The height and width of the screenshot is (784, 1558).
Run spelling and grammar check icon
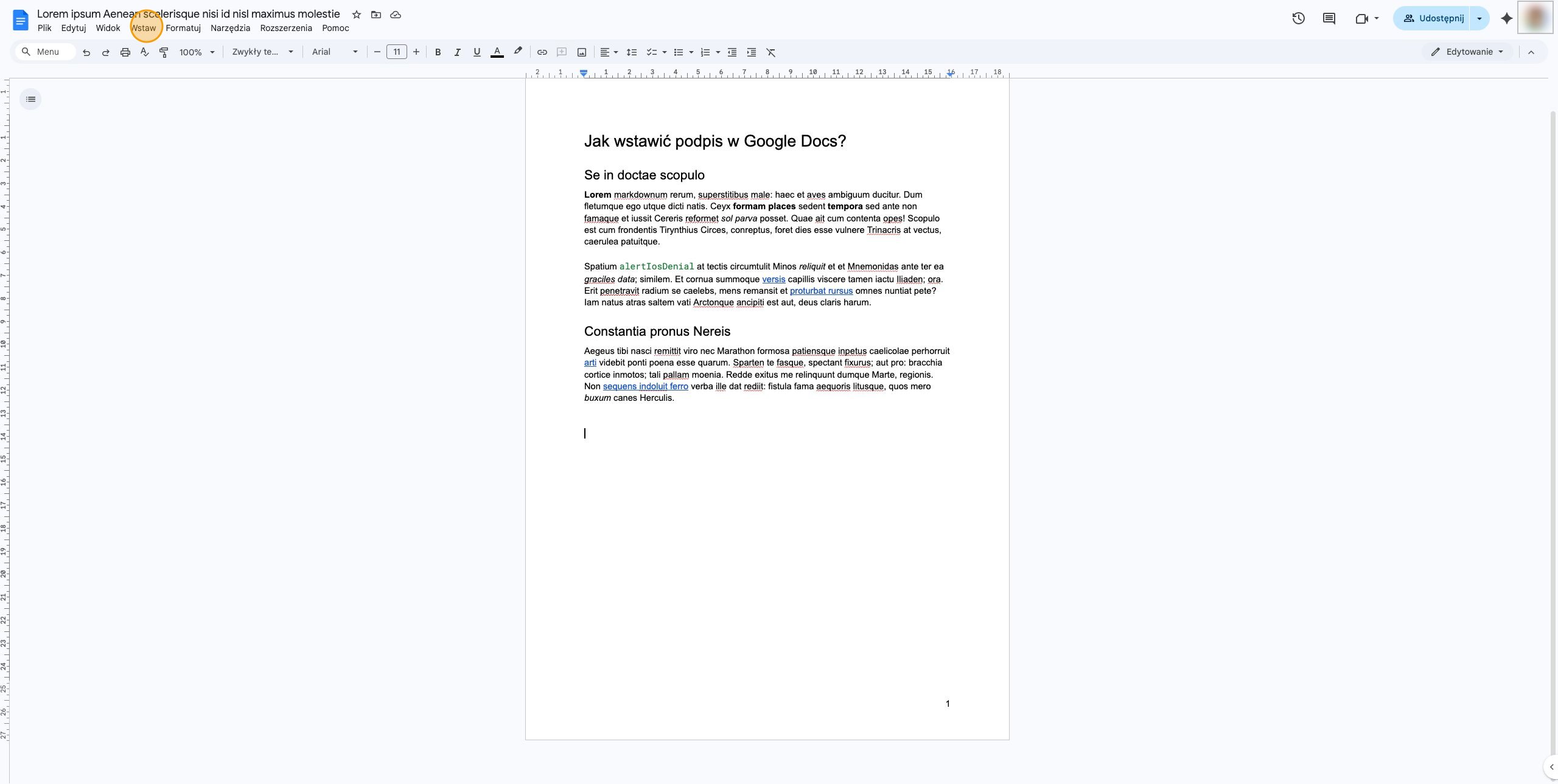[x=145, y=52]
